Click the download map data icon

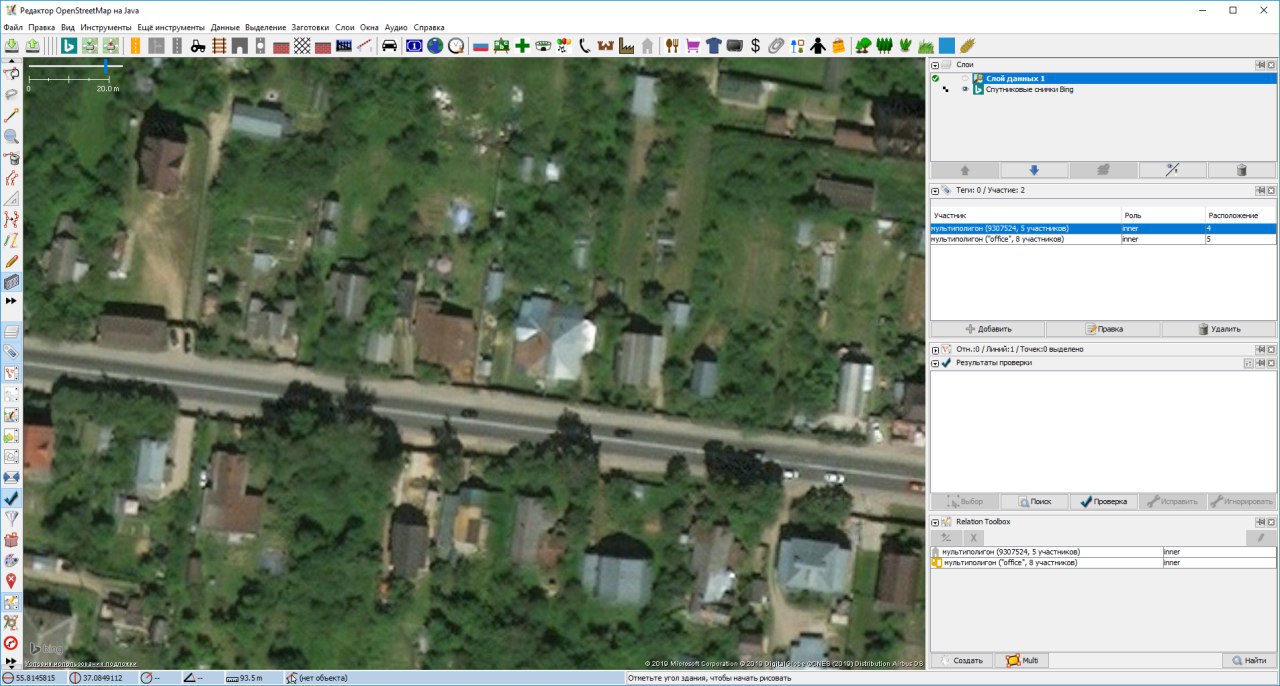pyautogui.click(x=12, y=46)
